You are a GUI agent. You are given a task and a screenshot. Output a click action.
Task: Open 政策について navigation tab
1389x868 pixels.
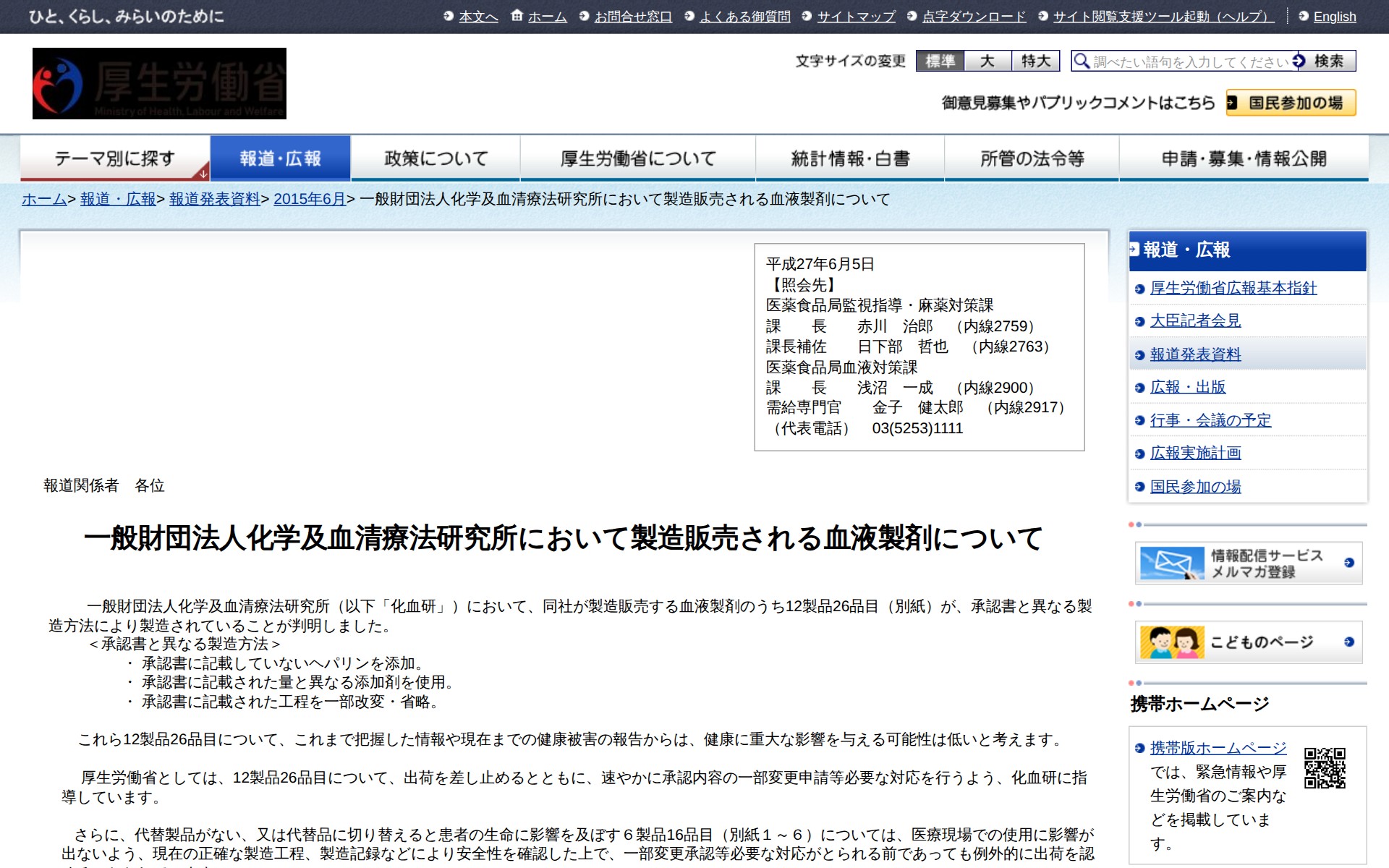[x=436, y=158]
